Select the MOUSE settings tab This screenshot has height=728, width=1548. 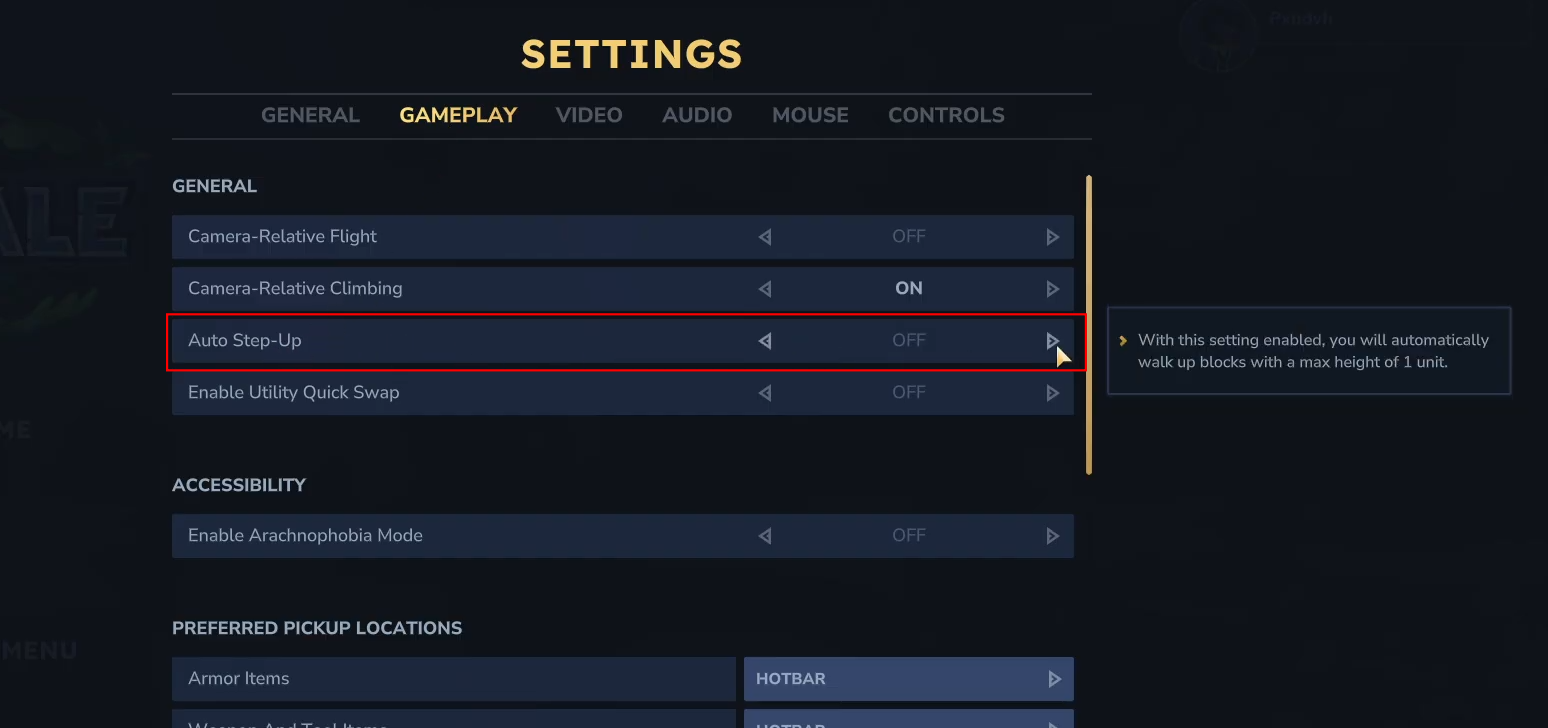pos(810,115)
